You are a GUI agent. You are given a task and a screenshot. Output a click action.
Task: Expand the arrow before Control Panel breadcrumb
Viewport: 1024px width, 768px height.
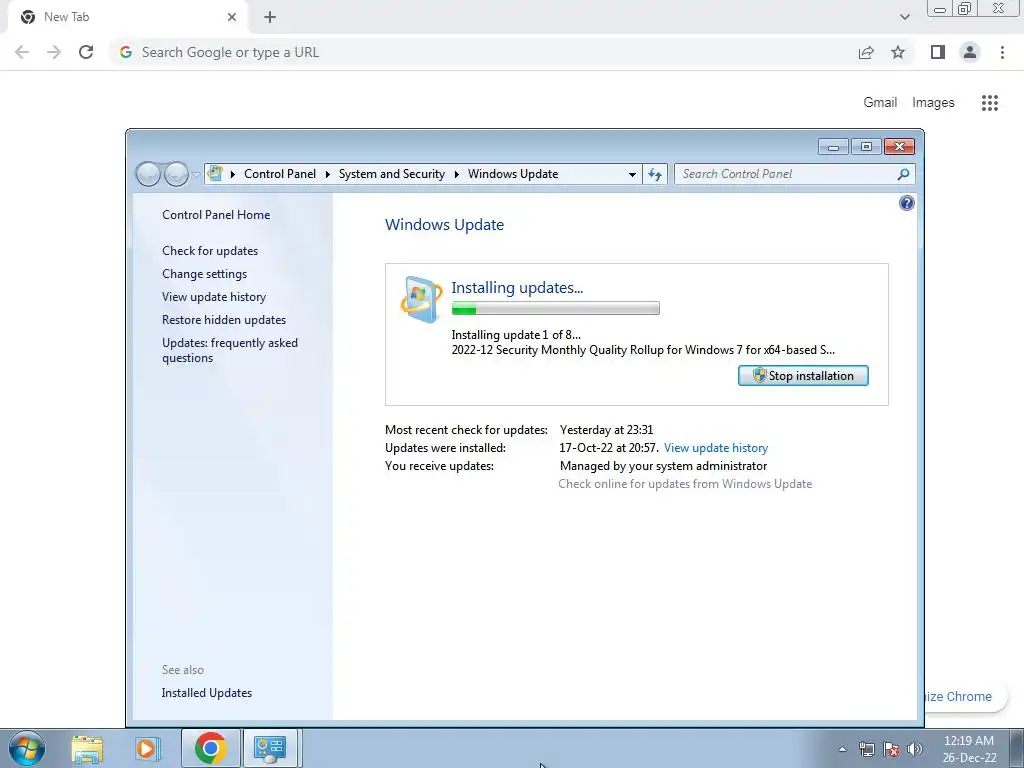[232, 174]
